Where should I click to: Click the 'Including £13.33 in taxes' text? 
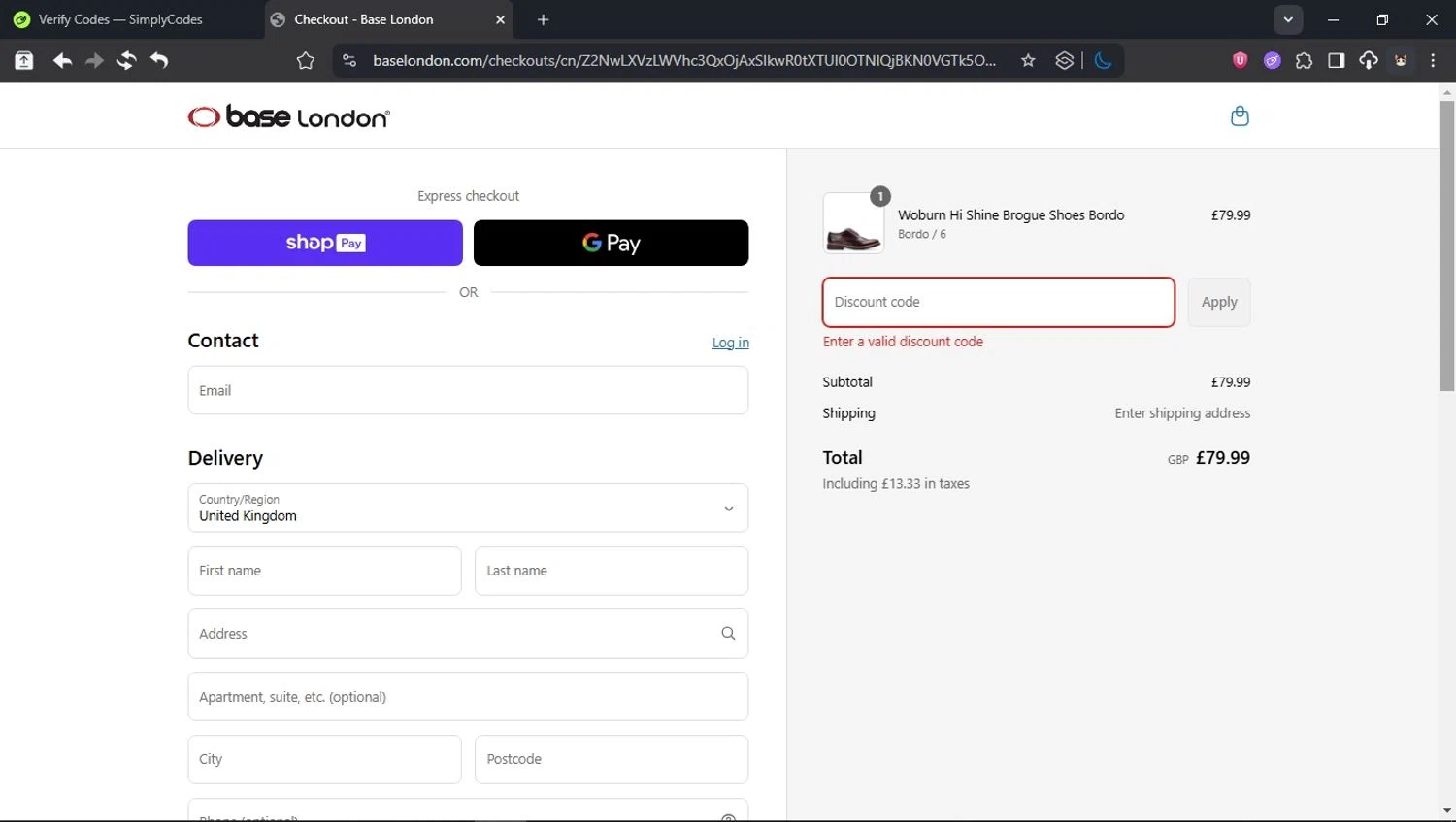coord(896,484)
